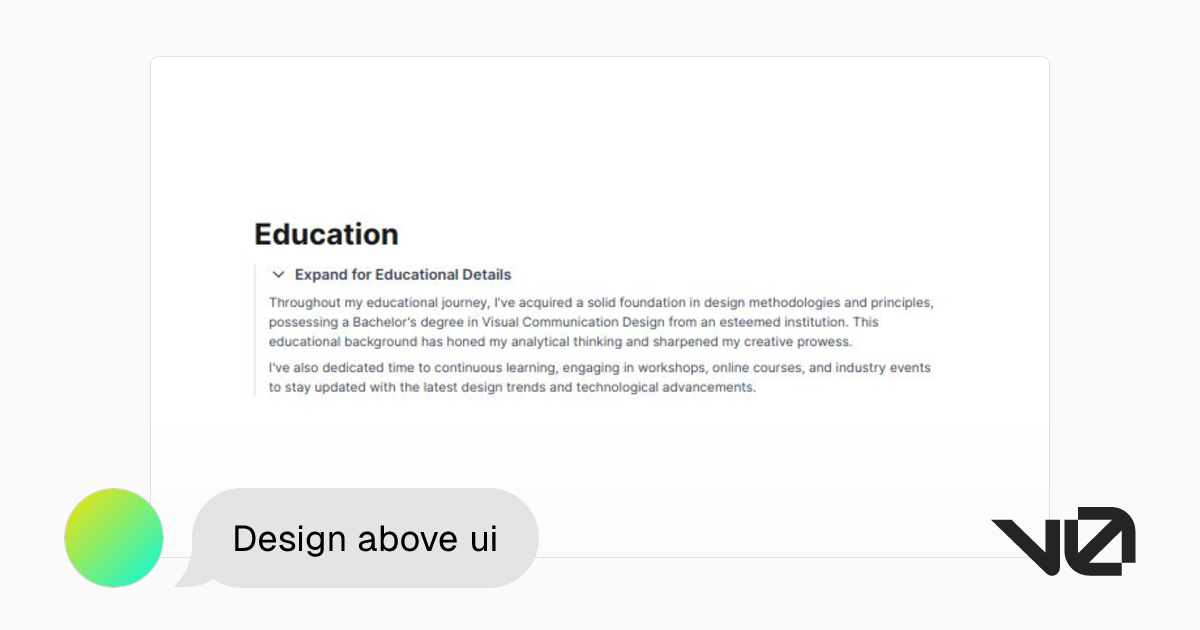This screenshot has height=630, width=1200.
Task: Click the downward arrow before the expander label
Action: pyautogui.click(x=279, y=274)
